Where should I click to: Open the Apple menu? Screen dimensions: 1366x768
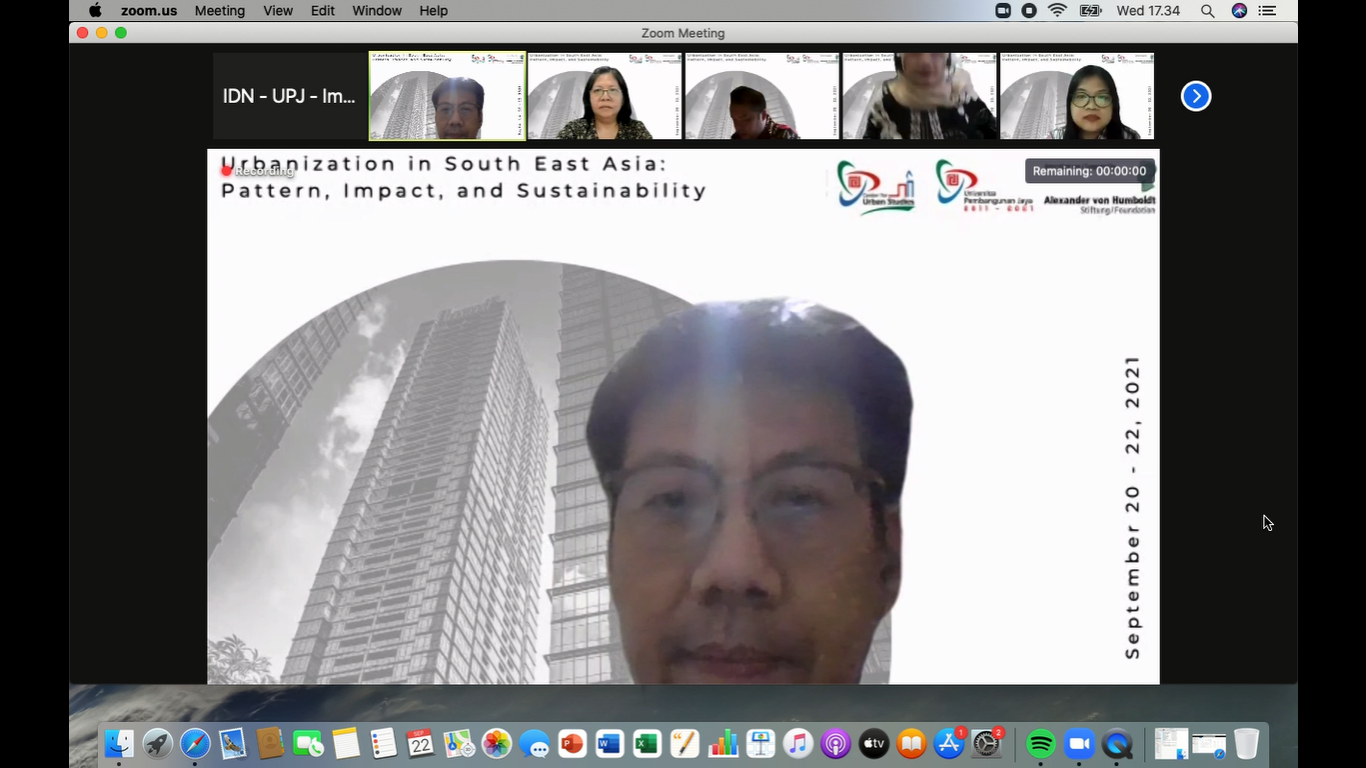[95, 10]
